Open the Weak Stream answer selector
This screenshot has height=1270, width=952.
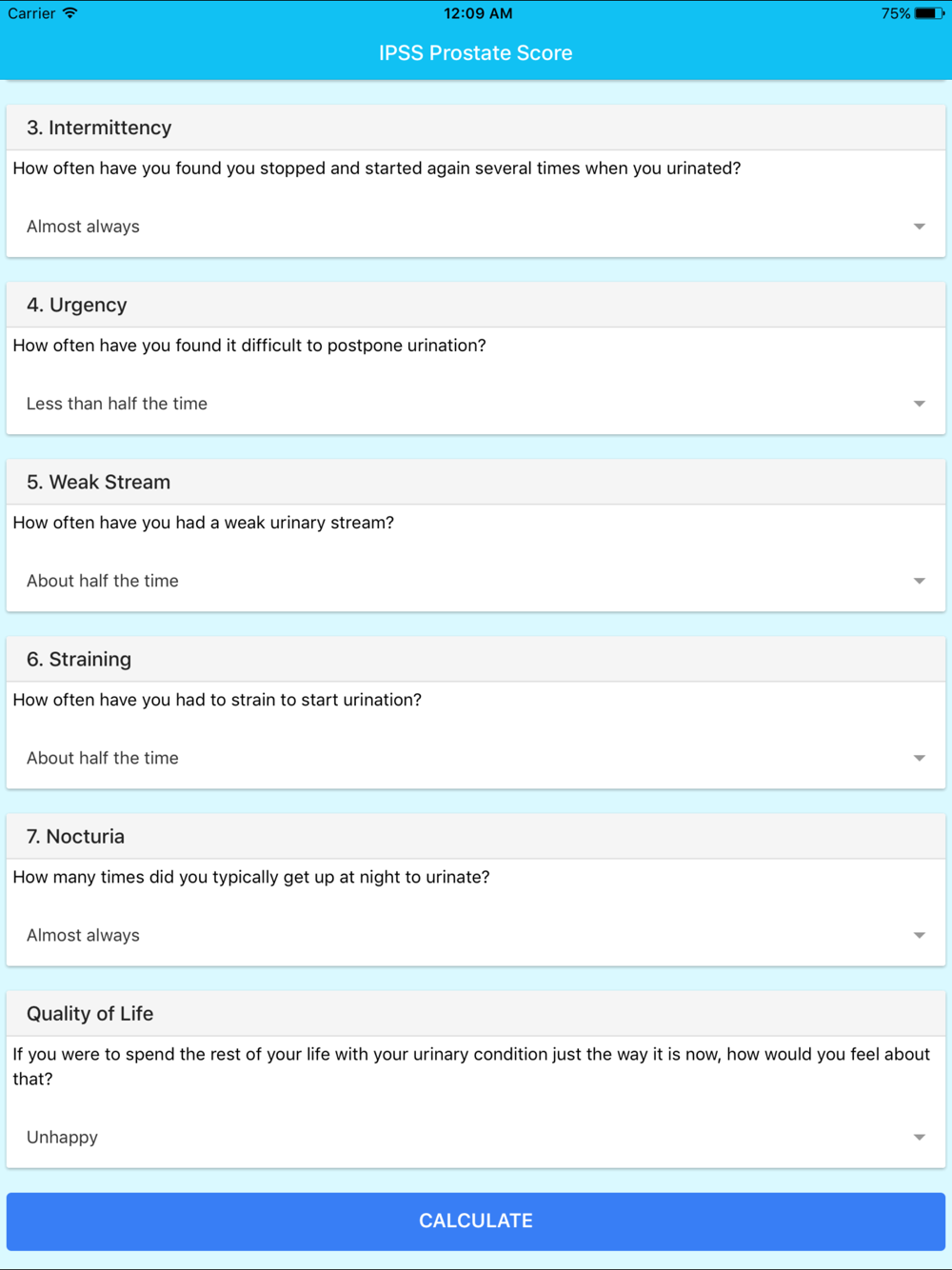point(476,581)
